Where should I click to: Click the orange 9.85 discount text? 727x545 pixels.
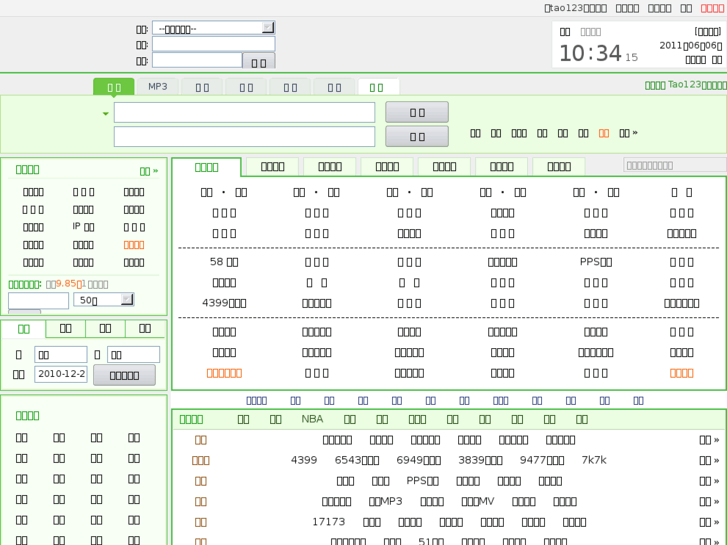click(71, 283)
